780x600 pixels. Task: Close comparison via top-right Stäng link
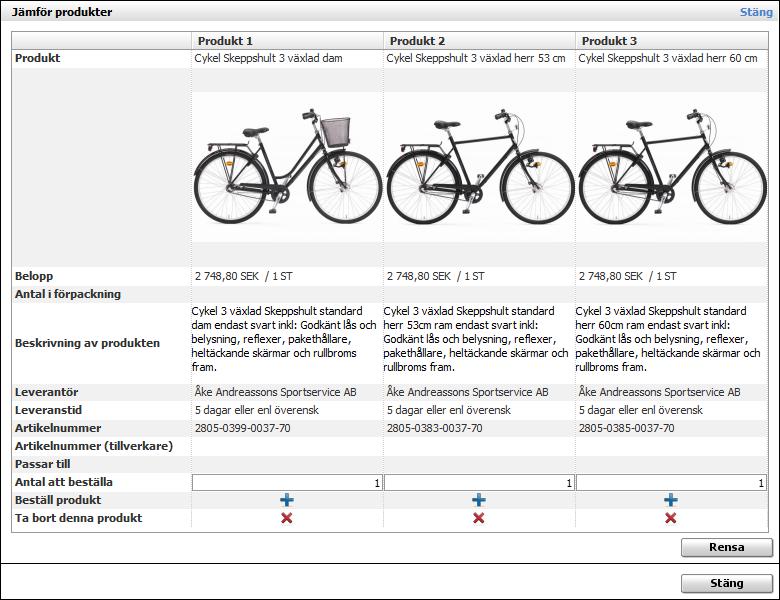pyautogui.click(x=756, y=12)
